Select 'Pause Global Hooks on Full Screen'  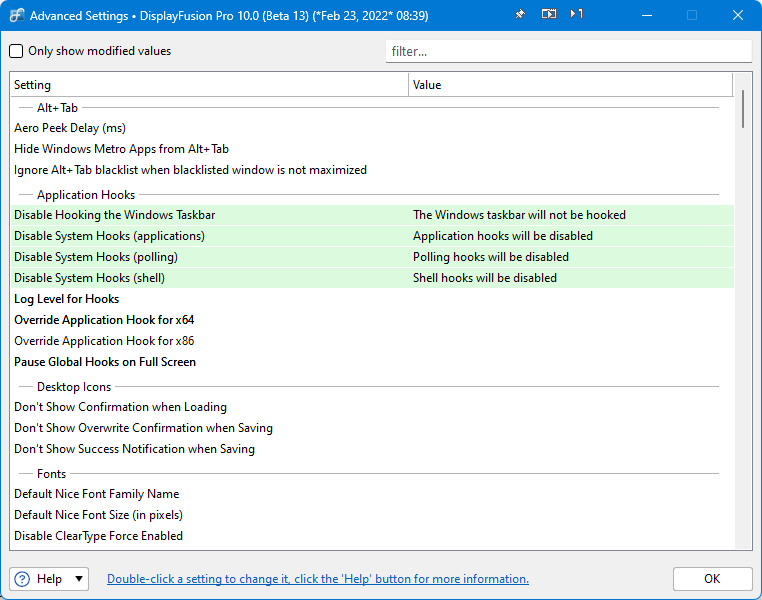[105, 362]
